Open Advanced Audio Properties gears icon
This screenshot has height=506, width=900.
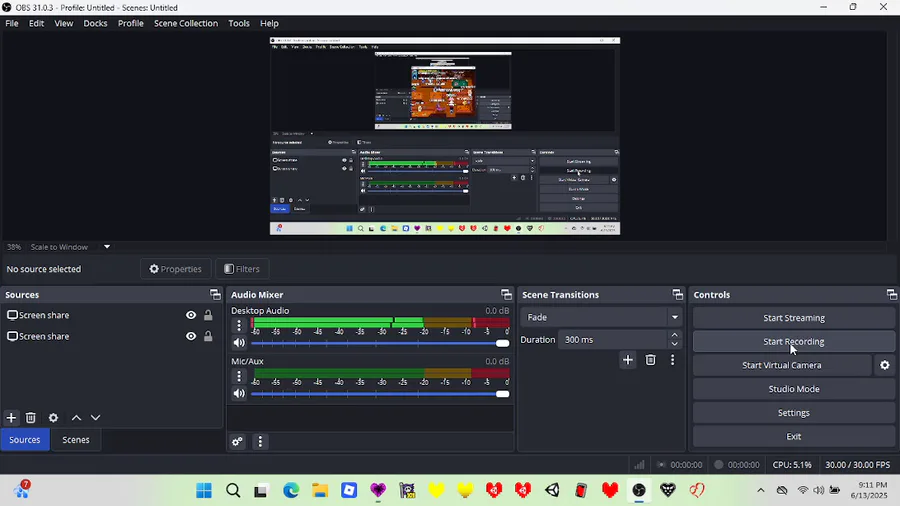237,441
